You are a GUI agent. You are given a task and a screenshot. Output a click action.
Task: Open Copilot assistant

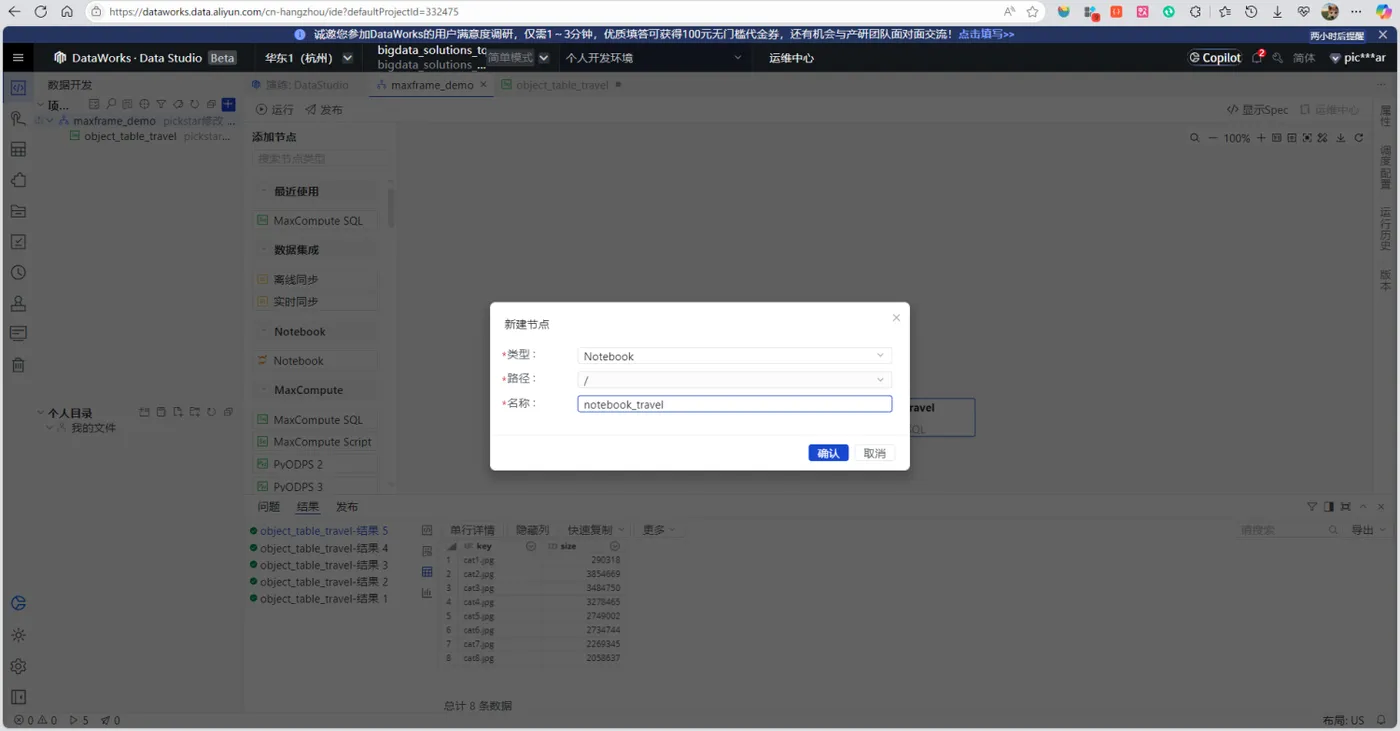(1215, 58)
